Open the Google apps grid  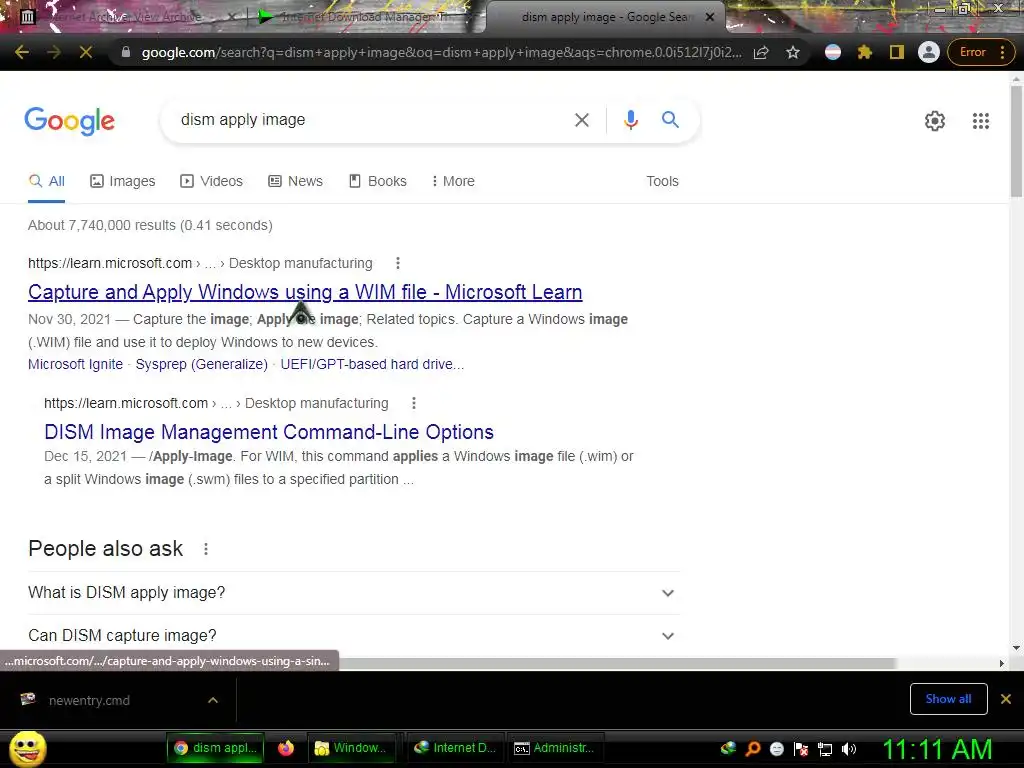click(x=980, y=121)
